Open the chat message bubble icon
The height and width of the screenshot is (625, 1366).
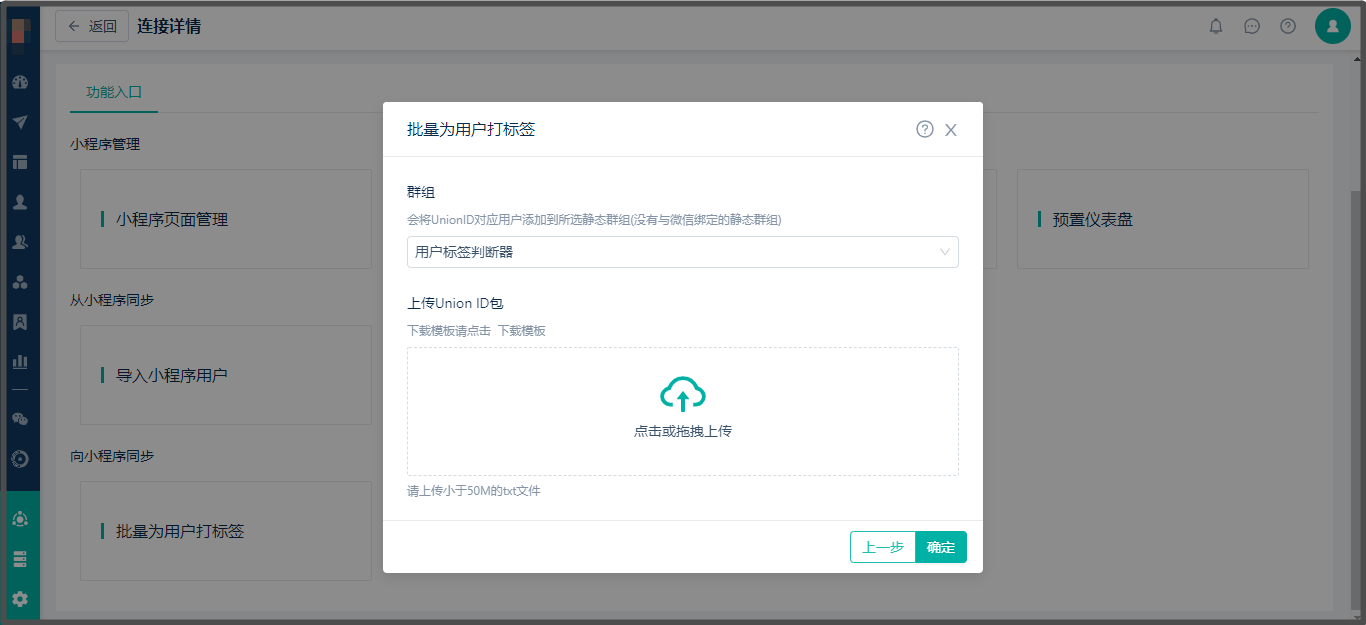click(1252, 26)
